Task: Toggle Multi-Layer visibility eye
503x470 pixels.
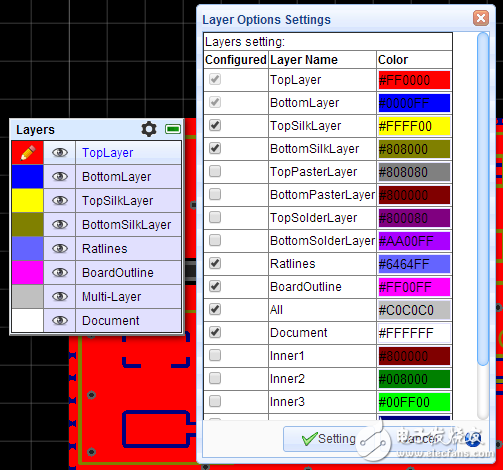Action: click(x=60, y=297)
